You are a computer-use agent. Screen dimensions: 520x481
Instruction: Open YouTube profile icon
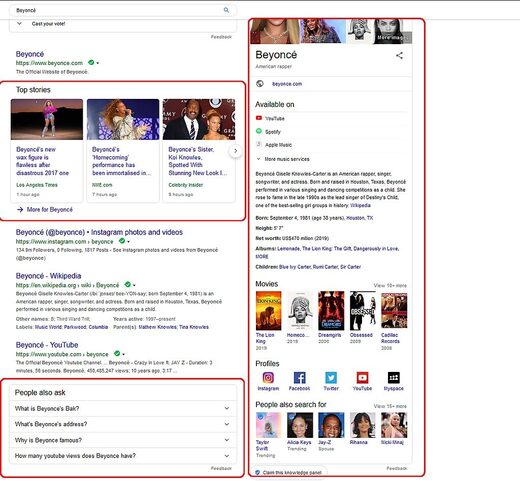tap(362, 377)
